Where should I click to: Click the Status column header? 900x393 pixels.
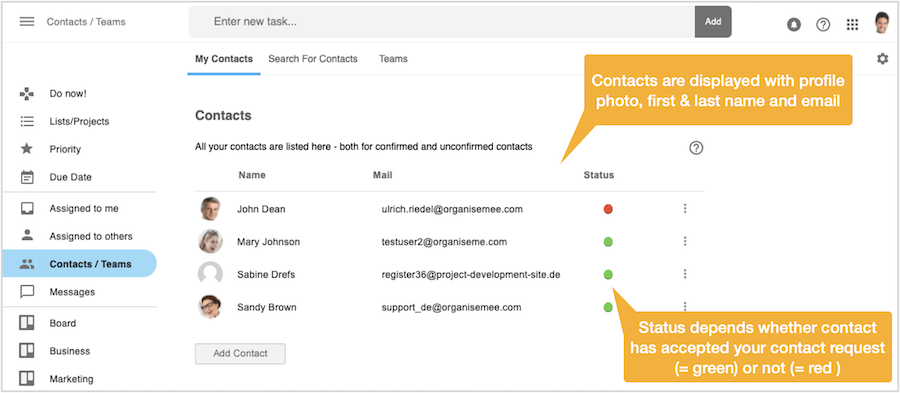(599, 175)
